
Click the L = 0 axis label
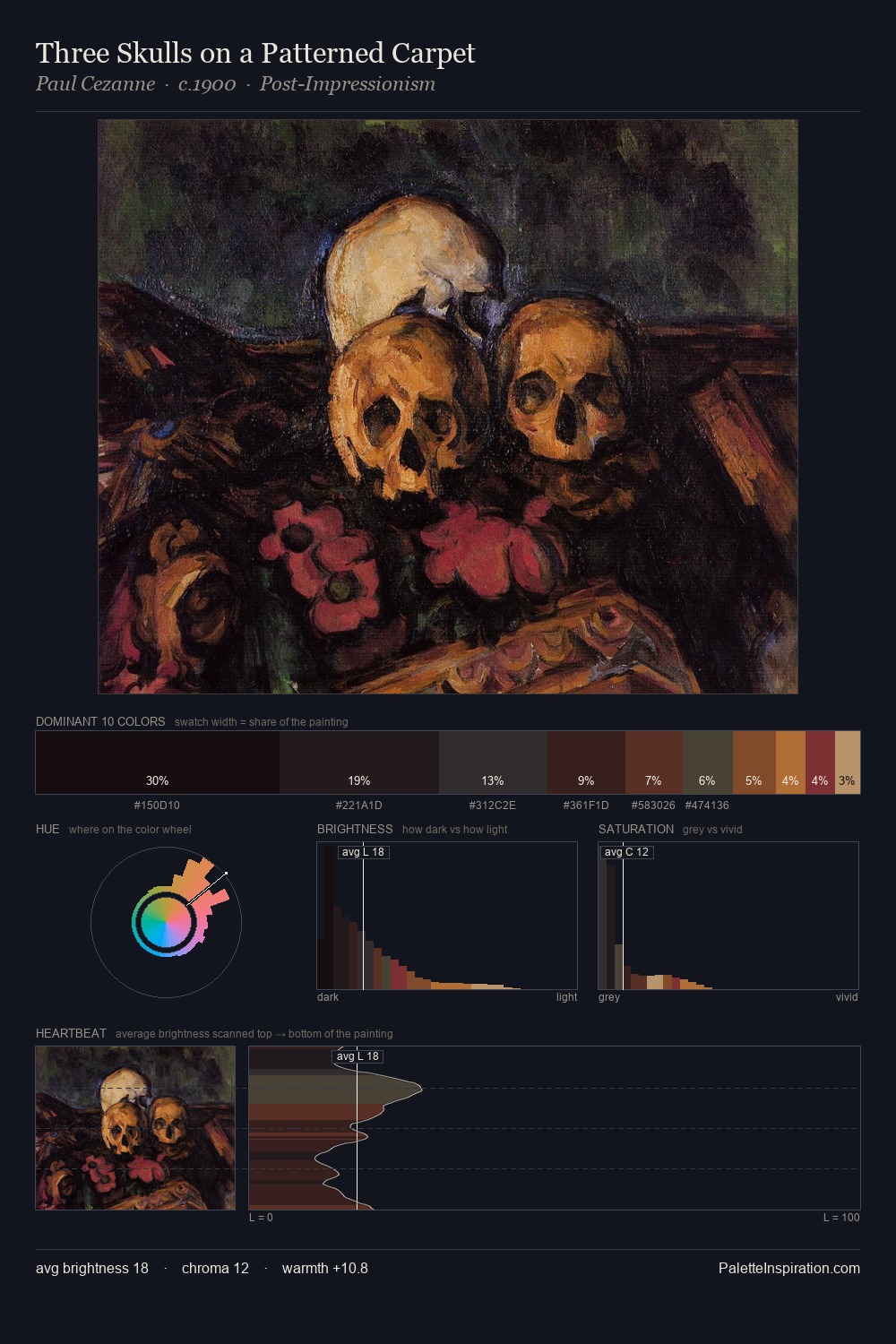pos(261,1218)
